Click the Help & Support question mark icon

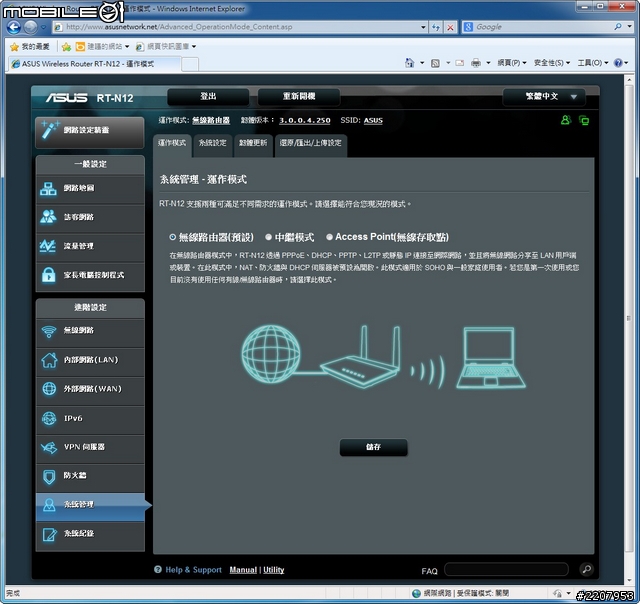click(x=158, y=569)
